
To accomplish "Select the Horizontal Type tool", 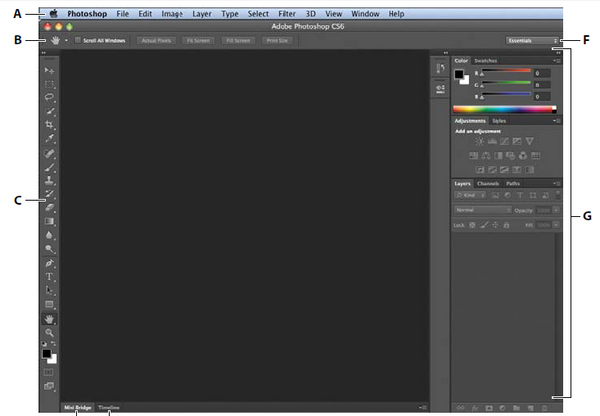I will [49, 277].
